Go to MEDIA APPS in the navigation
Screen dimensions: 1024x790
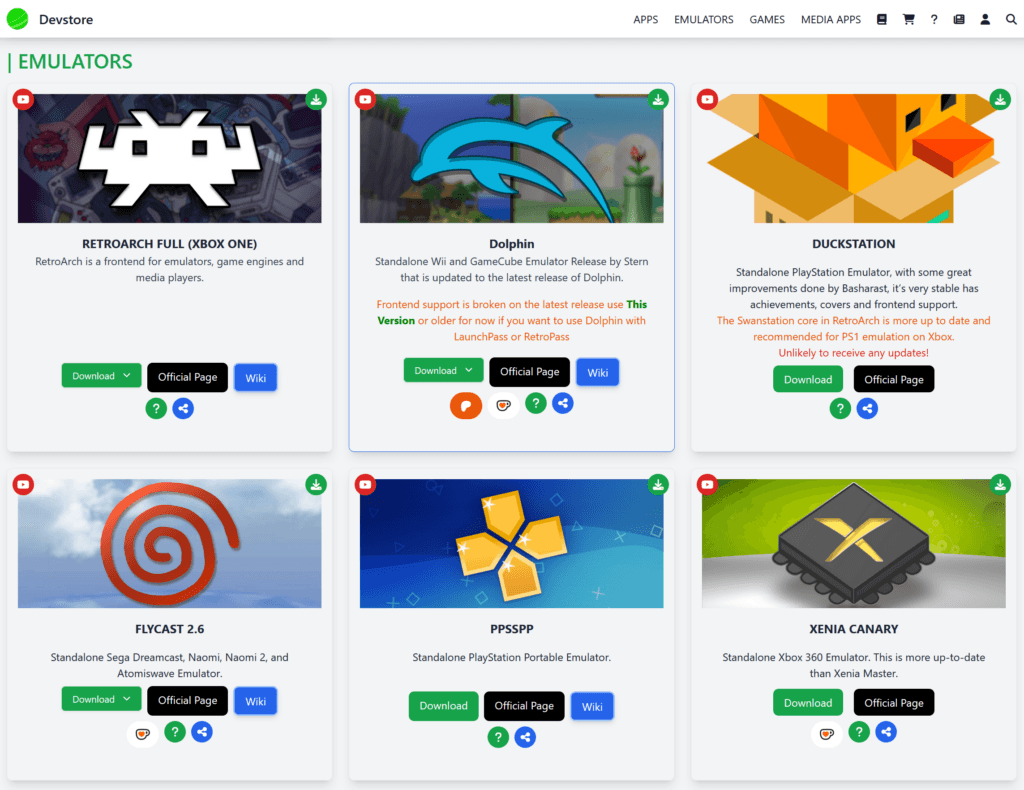tap(830, 19)
